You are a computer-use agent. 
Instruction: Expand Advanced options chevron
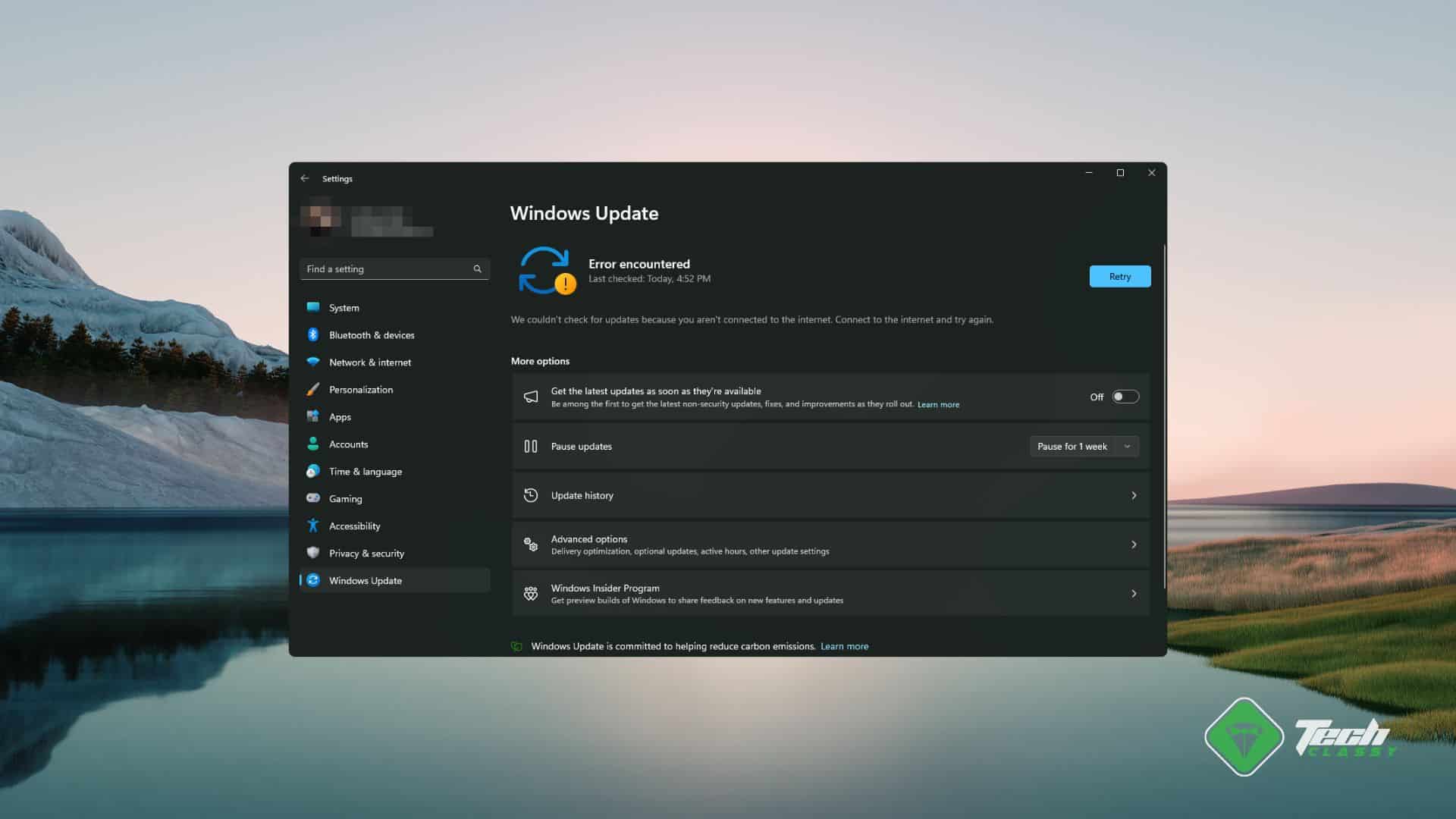tap(1133, 544)
